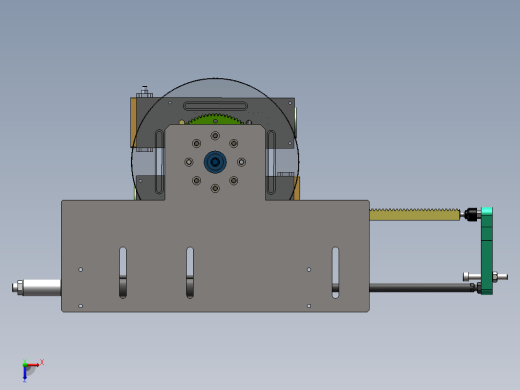
Task: Pick the hex bolt atop the dark plate
Action: tap(144, 92)
